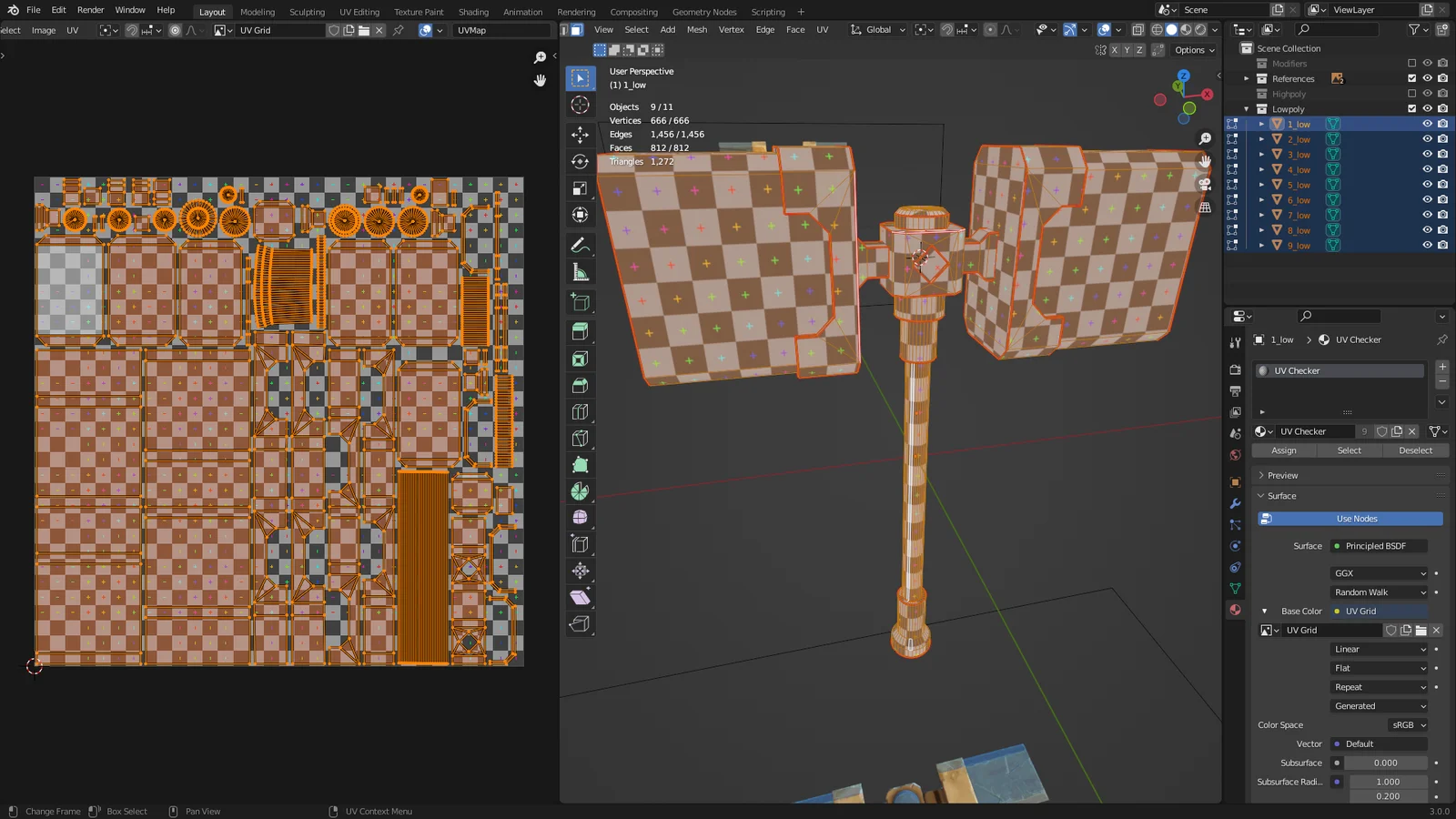Image resolution: width=1456 pixels, height=819 pixels.
Task: Collapse the Lowpoly collection
Action: 1247,108
